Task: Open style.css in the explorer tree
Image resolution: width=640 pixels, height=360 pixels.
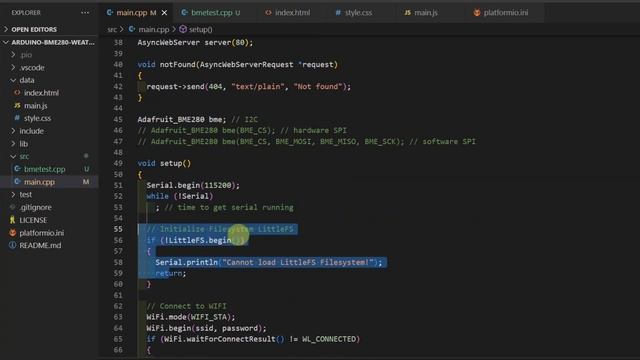Action: point(38,118)
